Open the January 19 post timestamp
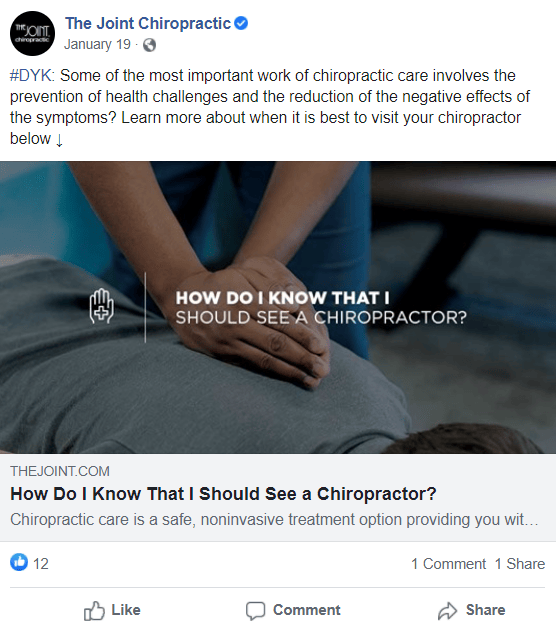 click(x=97, y=44)
